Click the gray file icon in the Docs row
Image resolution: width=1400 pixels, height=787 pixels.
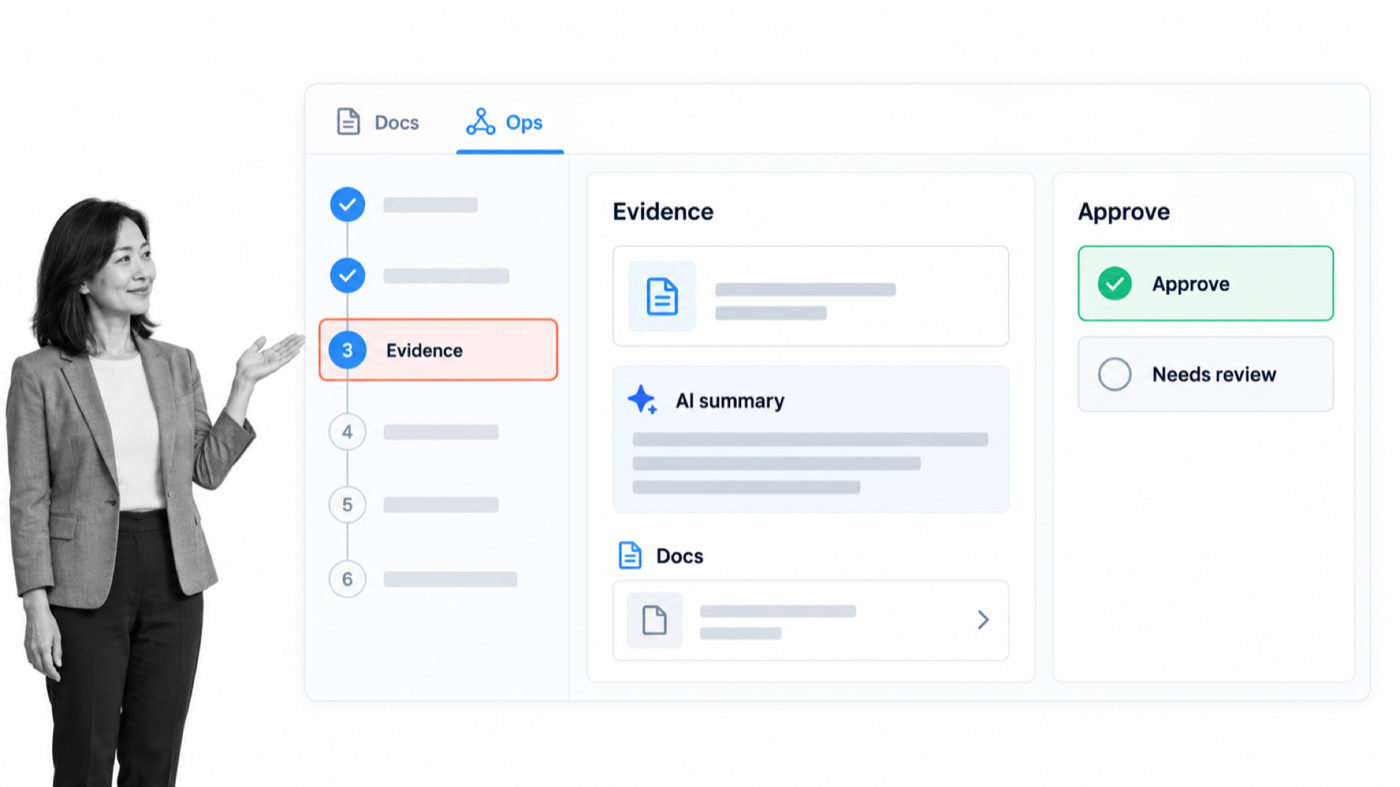pos(655,620)
